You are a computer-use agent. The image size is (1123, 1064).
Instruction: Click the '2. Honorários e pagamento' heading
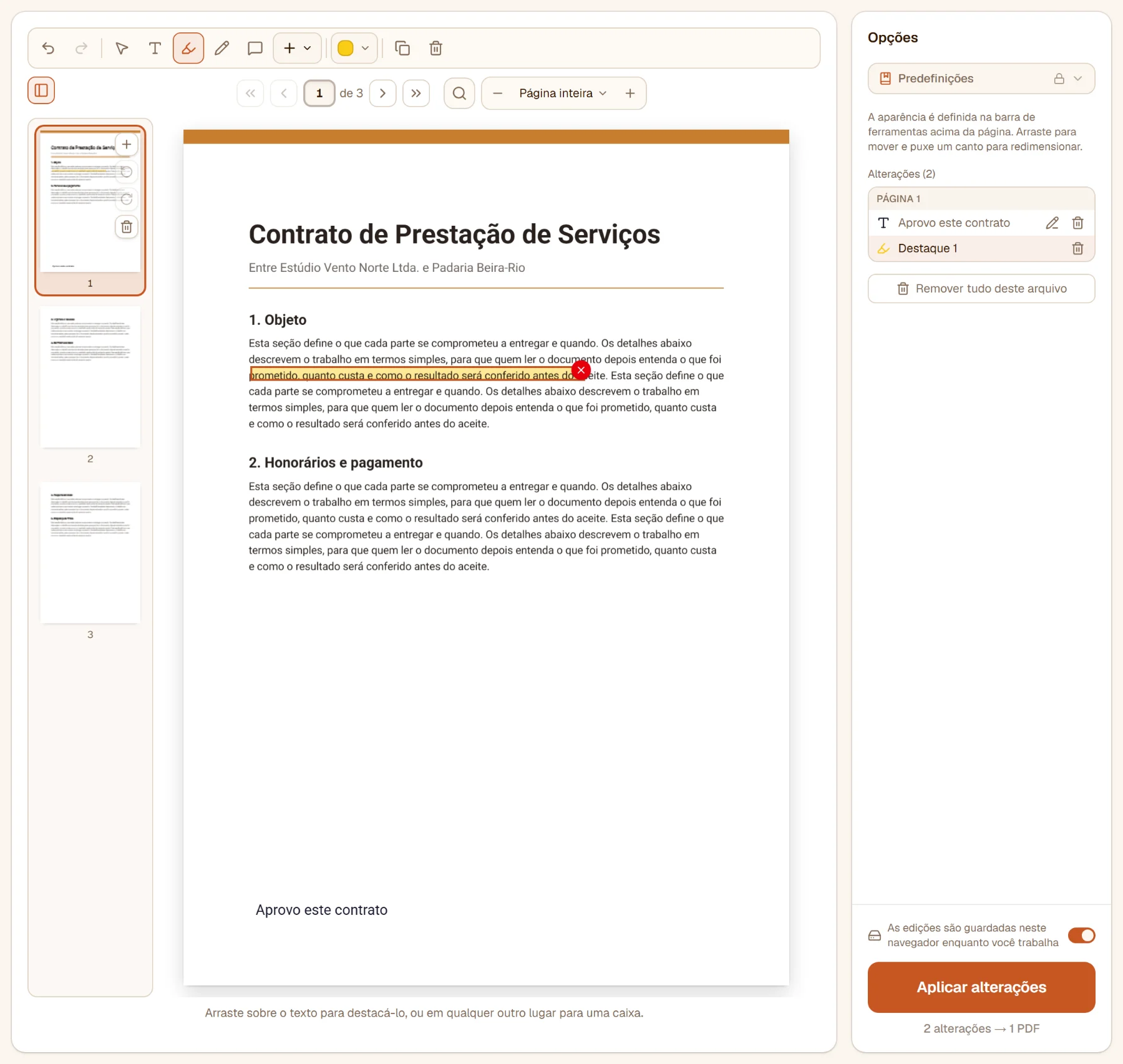336,463
